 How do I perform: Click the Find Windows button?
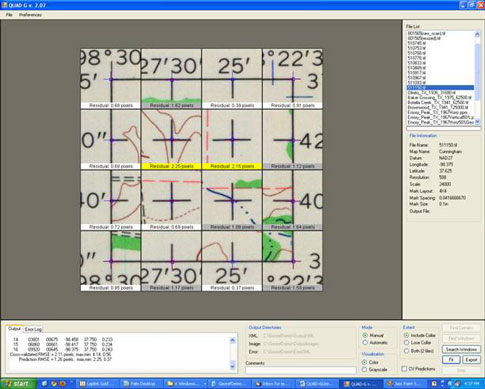461,338
